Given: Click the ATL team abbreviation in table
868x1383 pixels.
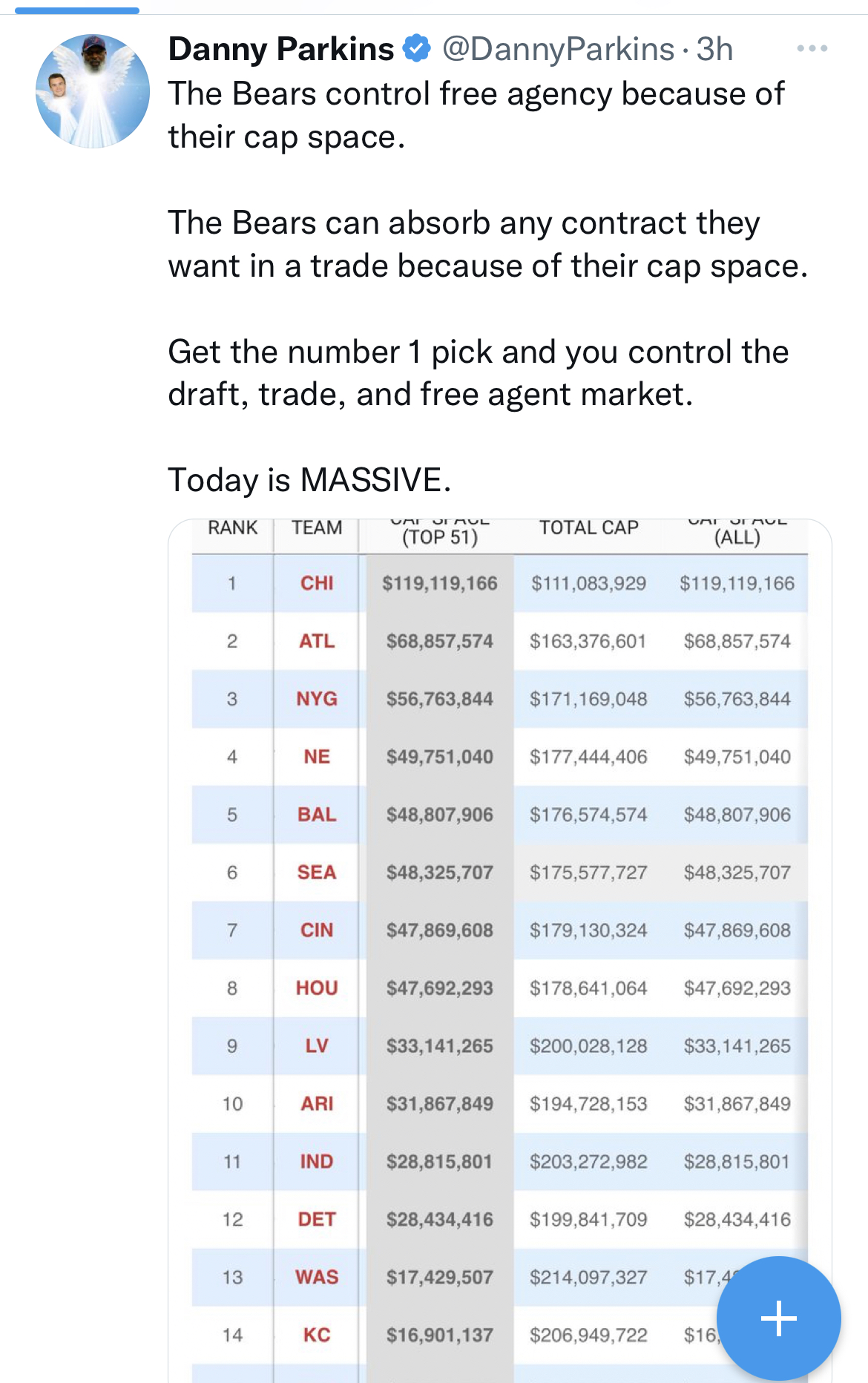Looking at the screenshot, I should tap(317, 641).
